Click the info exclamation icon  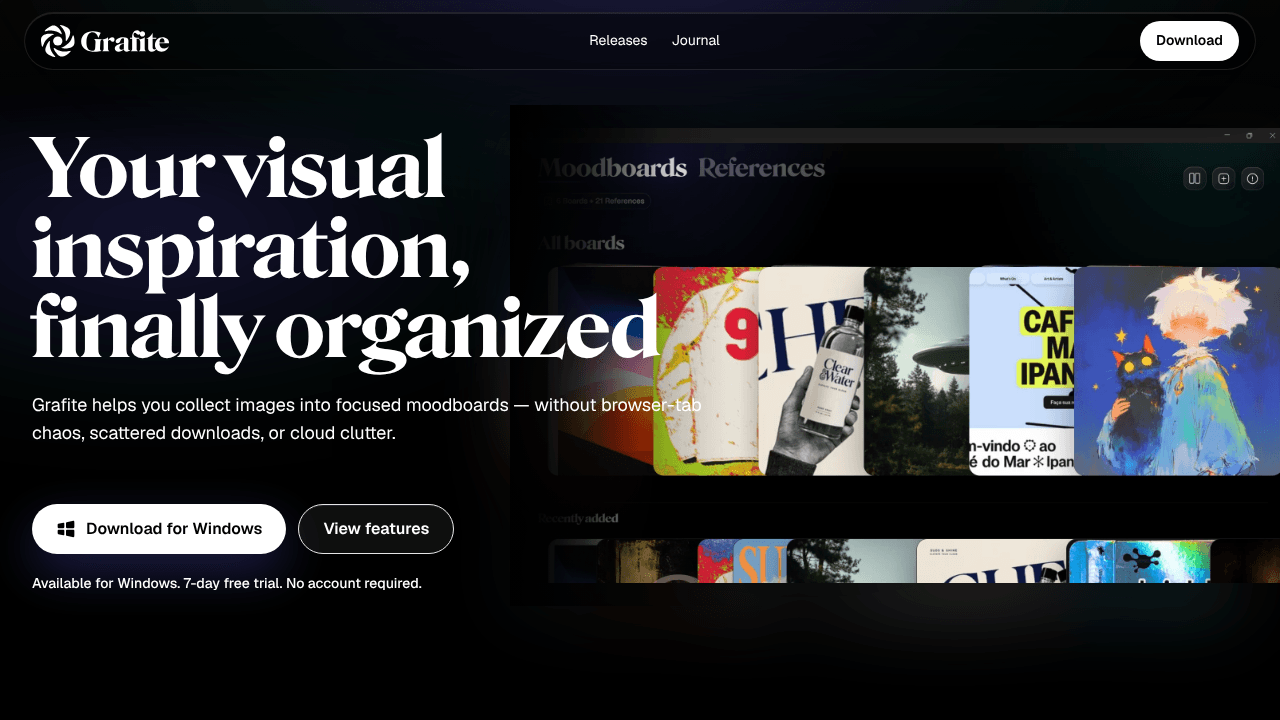1252,179
